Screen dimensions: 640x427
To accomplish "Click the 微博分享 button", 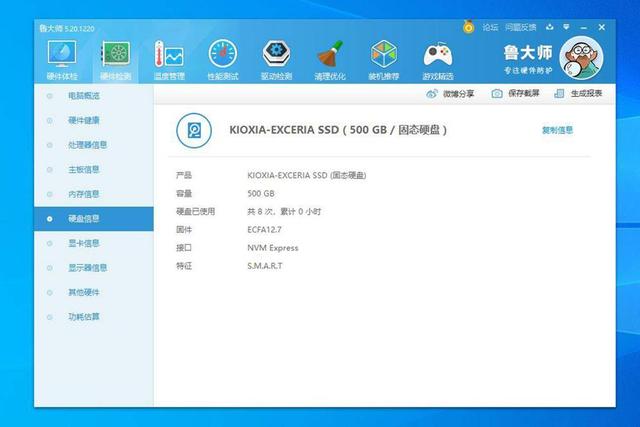I will pos(450,93).
